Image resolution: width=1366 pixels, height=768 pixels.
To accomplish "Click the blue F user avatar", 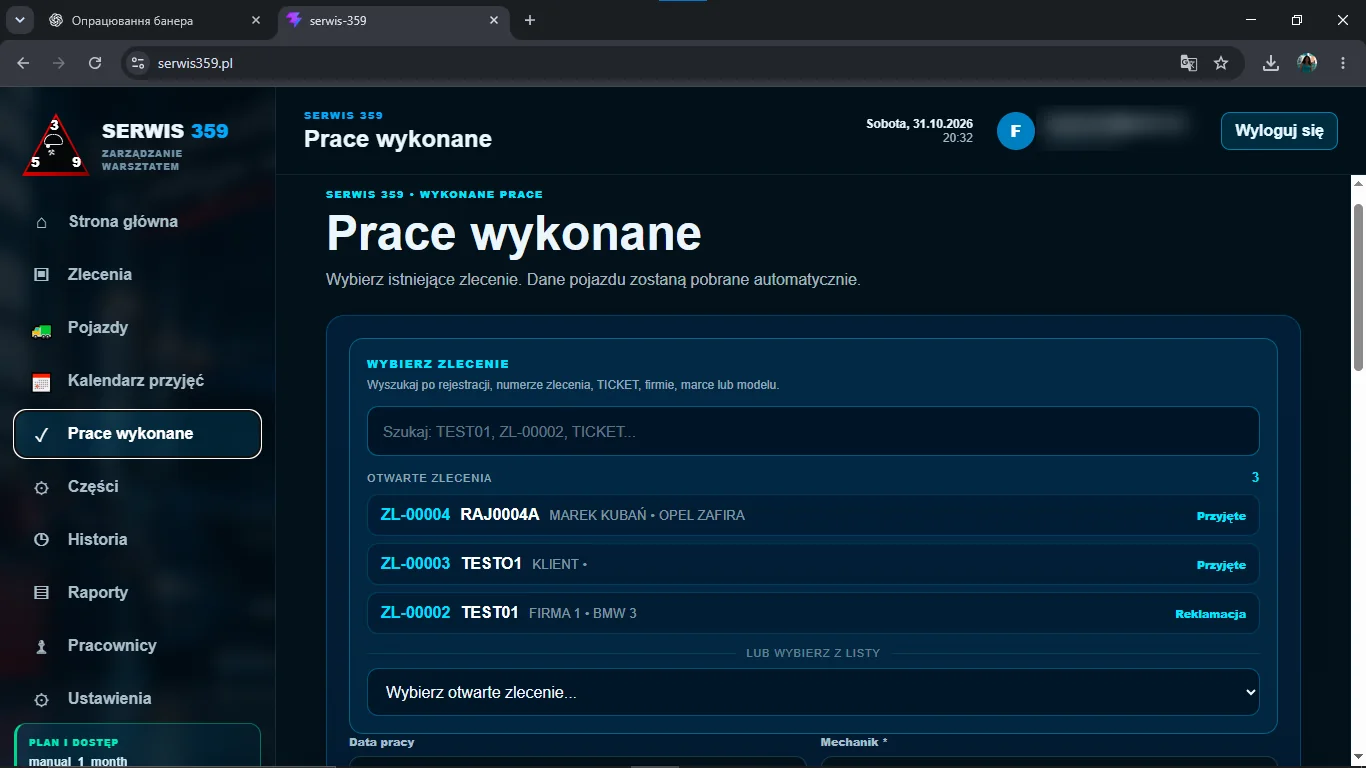I will pyautogui.click(x=1016, y=131).
